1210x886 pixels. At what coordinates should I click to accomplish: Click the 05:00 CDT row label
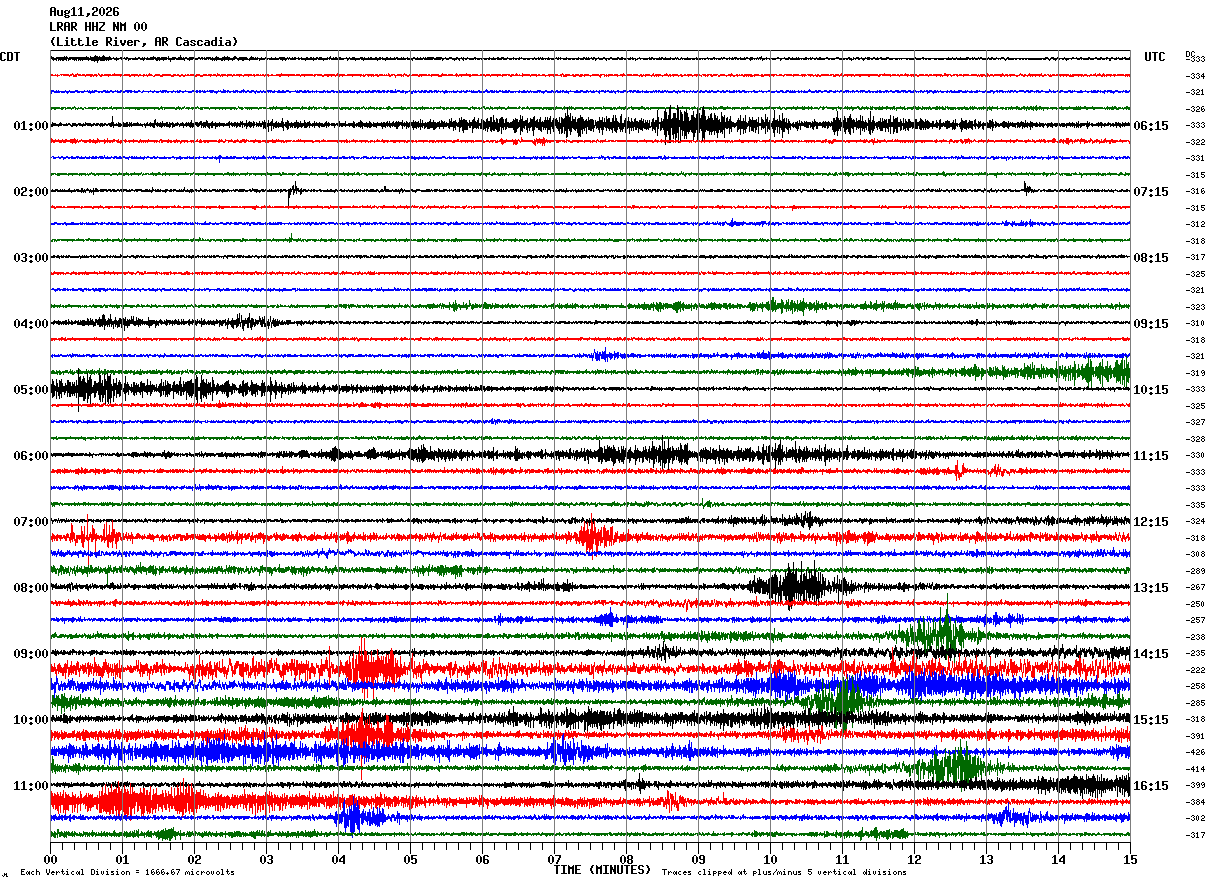[30, 390]
